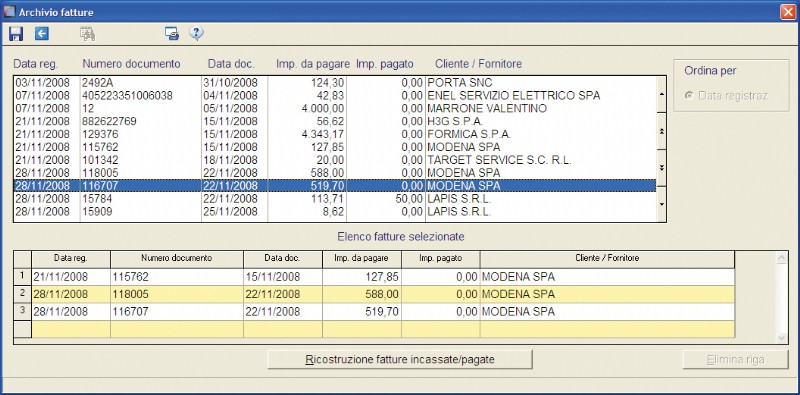Image resolution: width=800 pixels, height=395 pixels.
Task: Select the ENEL SERVIZIO ELETTRICO SPA invoice row
Action: tap(335, 95)
